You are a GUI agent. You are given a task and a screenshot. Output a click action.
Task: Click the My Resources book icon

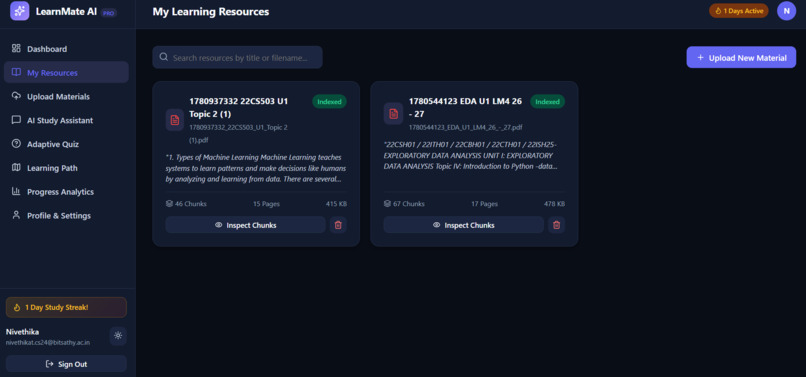pos(16,73)
